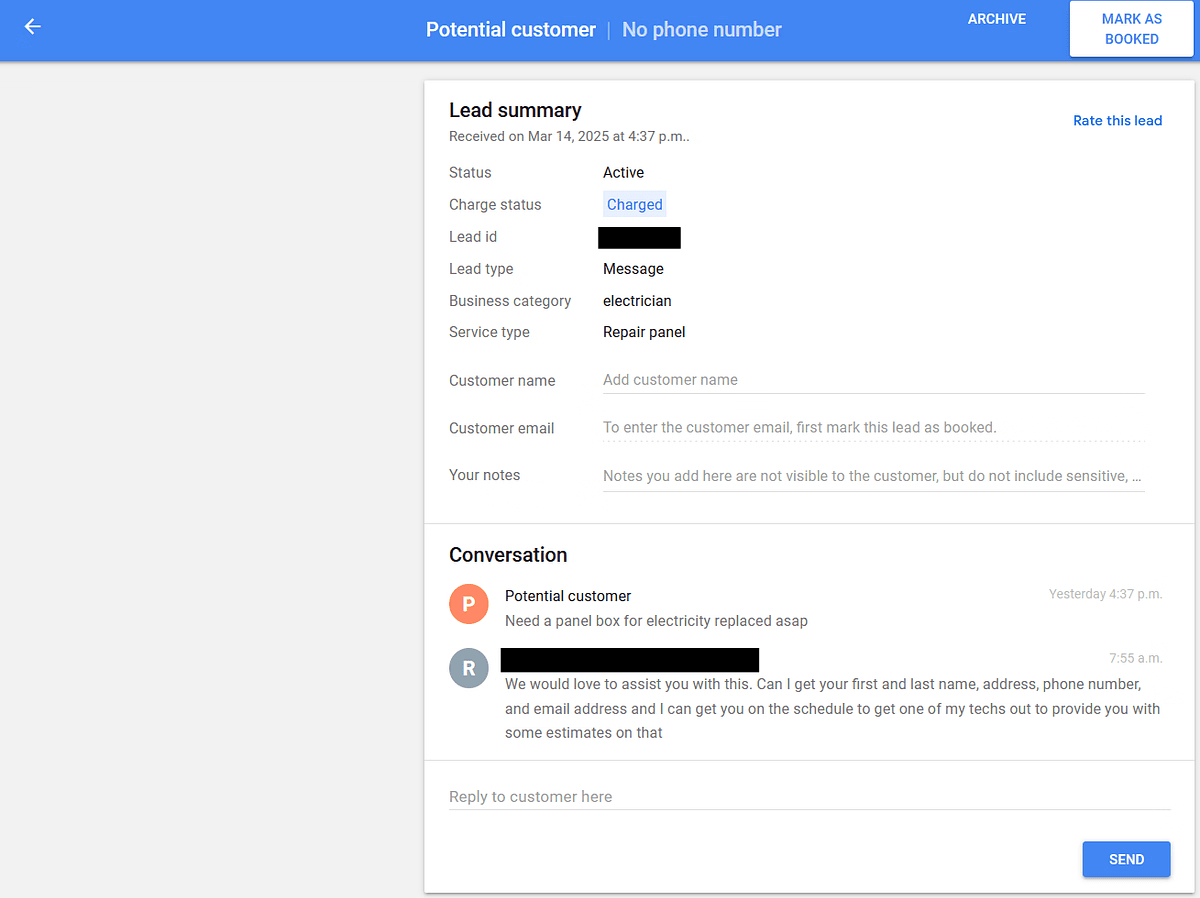
Task: Click the No phone number header text
Action: (702, 30)
